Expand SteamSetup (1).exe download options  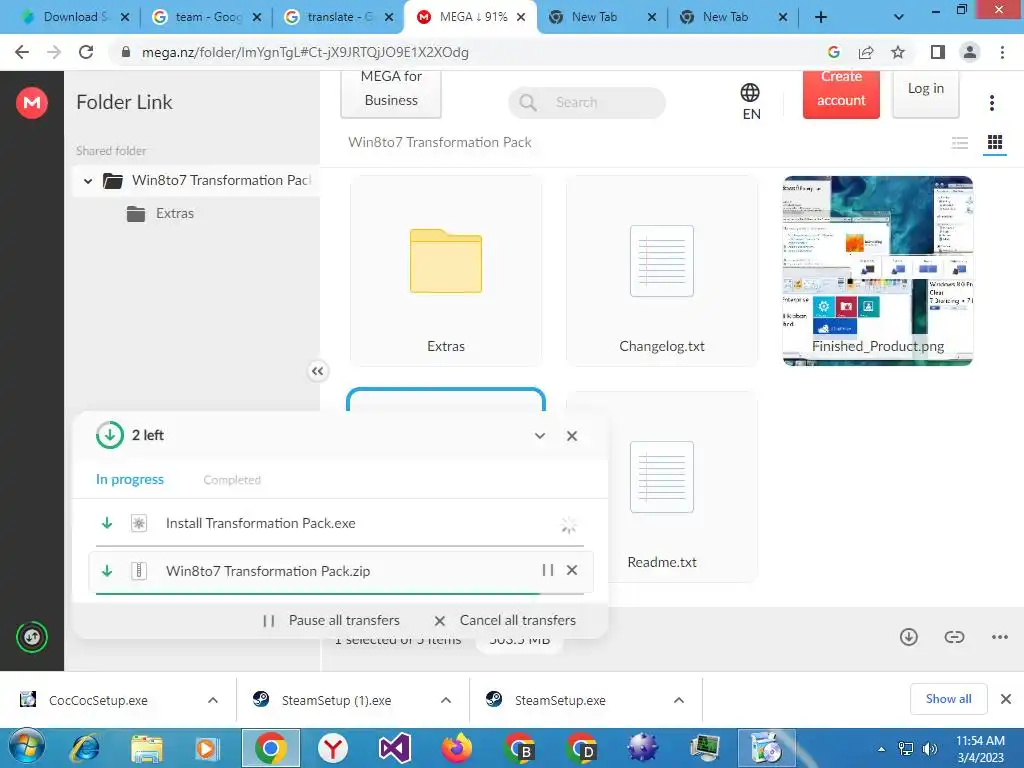point(445,700)
